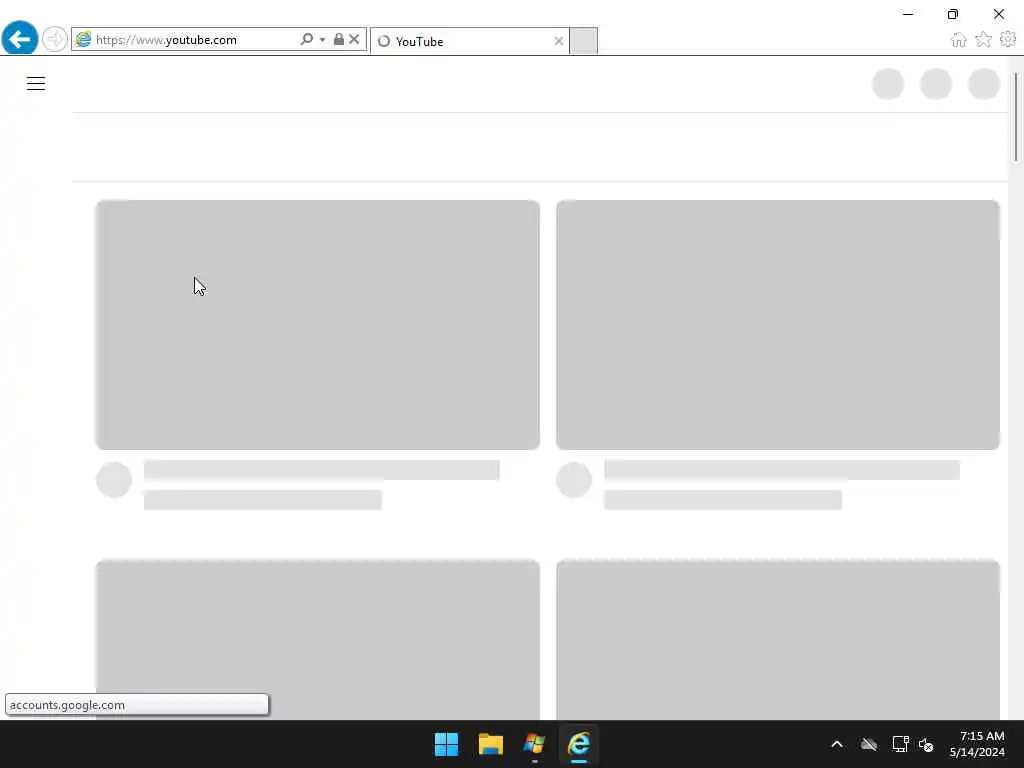Click the bottom-right video thumbnail placeholder

778,639
